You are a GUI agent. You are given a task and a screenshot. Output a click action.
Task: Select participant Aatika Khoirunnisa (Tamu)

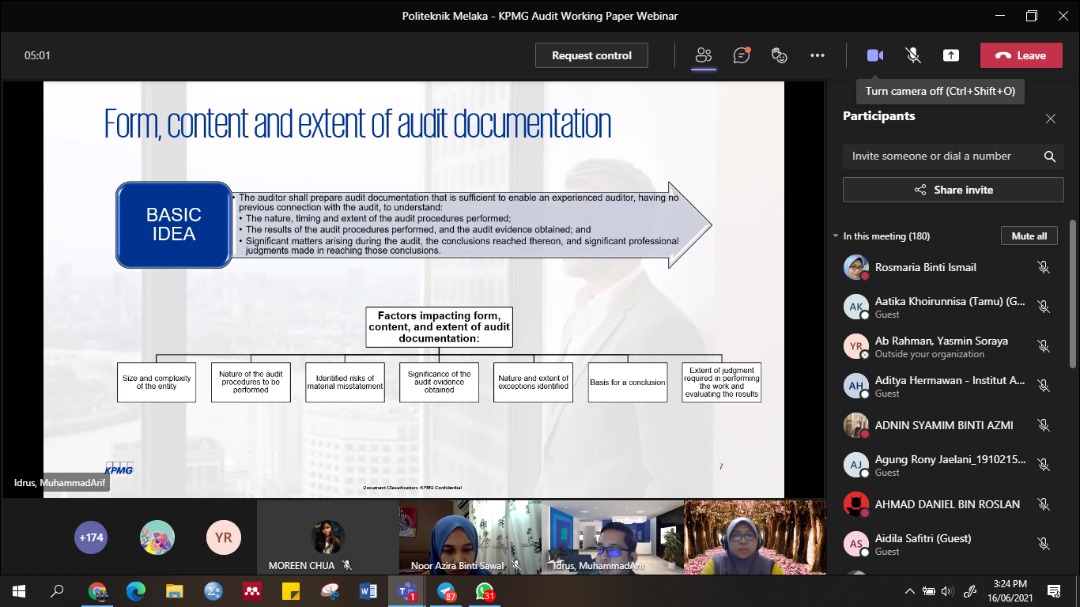(x=949, y=307)
